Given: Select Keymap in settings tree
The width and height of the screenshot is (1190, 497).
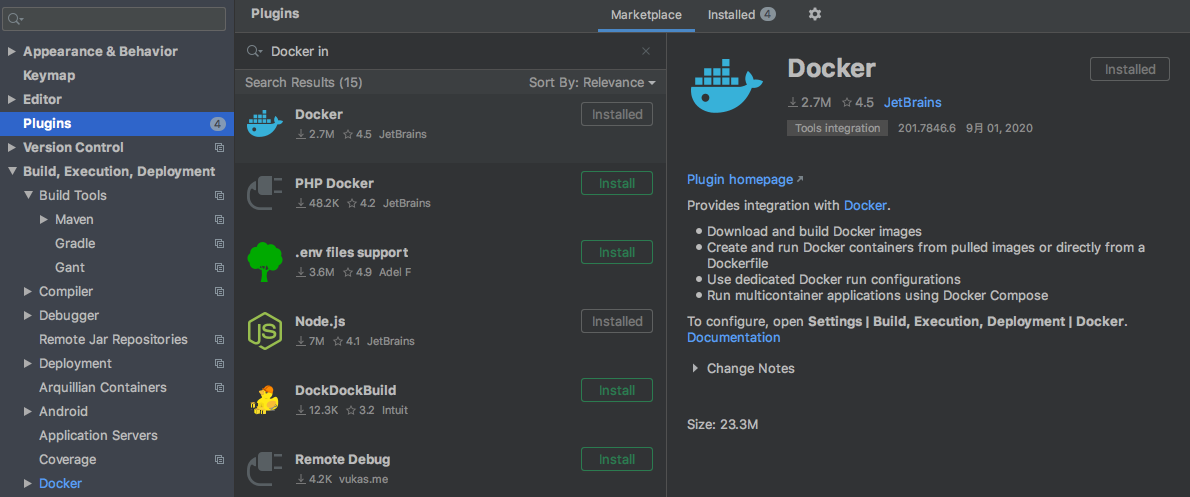Looking at the screenshot, I should pos(49,76).
